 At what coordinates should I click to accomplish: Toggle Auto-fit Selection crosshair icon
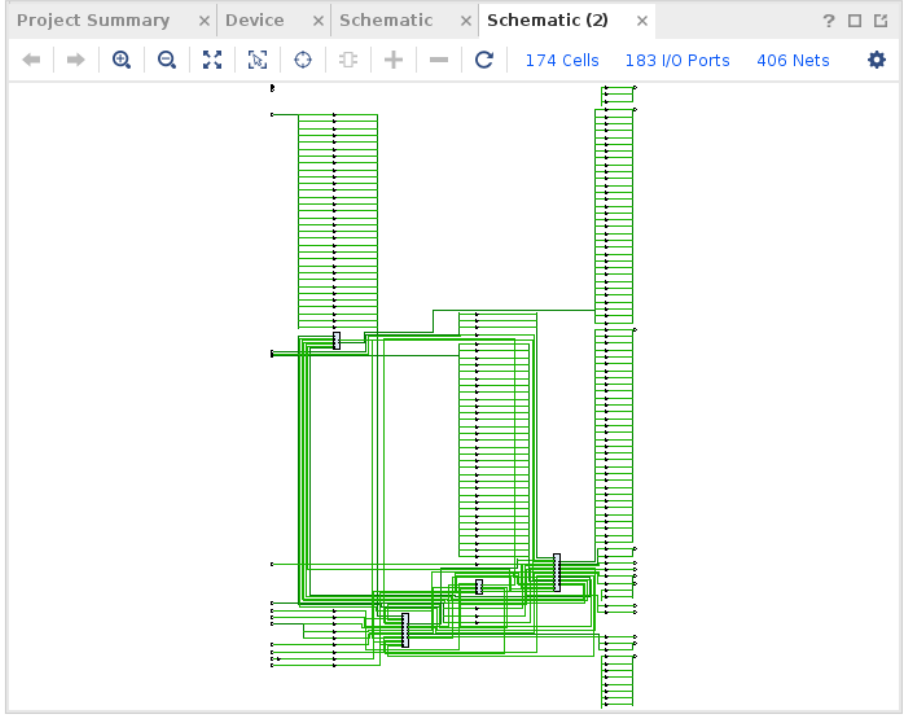[303, 60]
